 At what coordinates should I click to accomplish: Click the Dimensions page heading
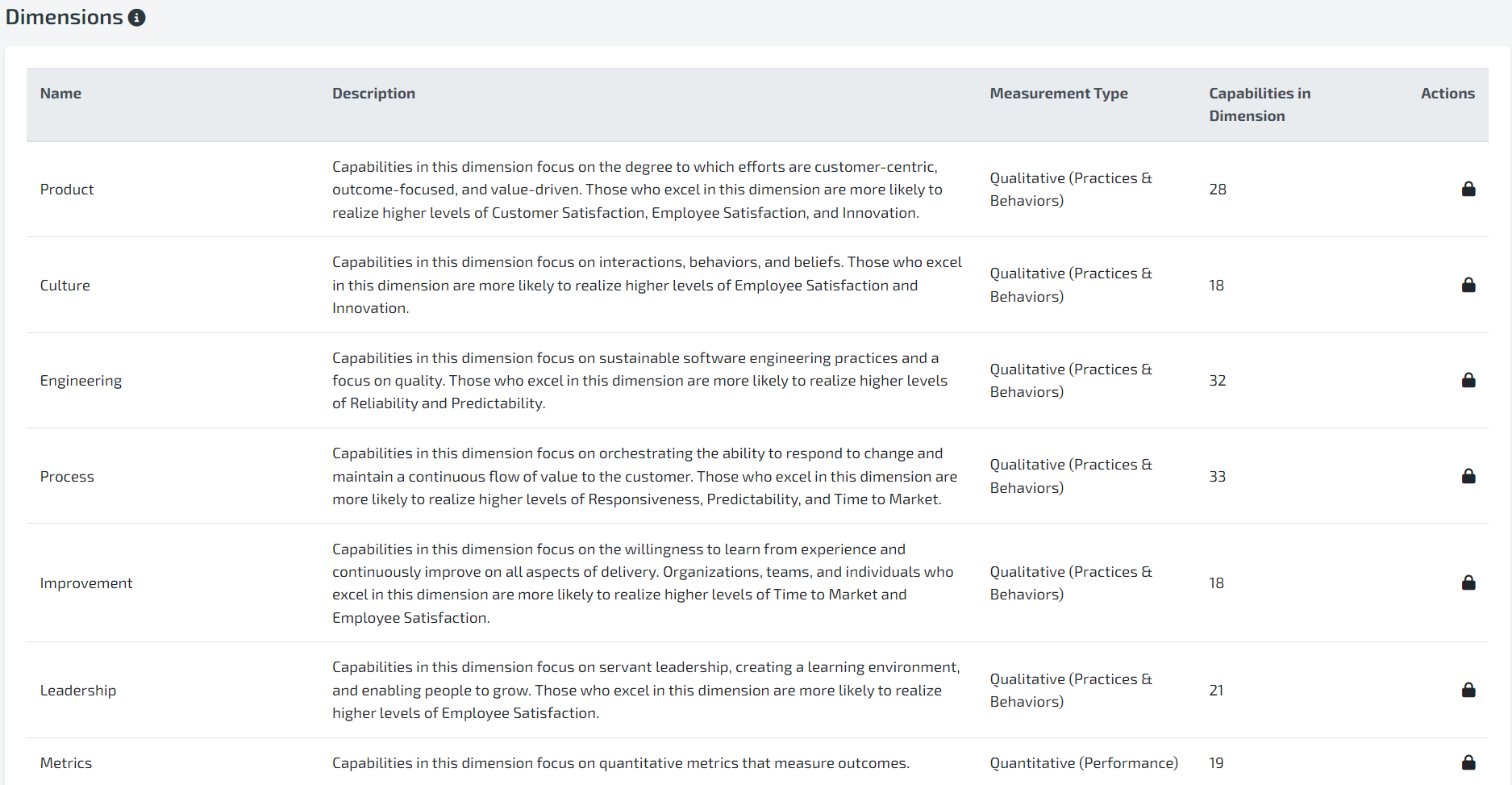pyautogui.click(x=65, y=17)
